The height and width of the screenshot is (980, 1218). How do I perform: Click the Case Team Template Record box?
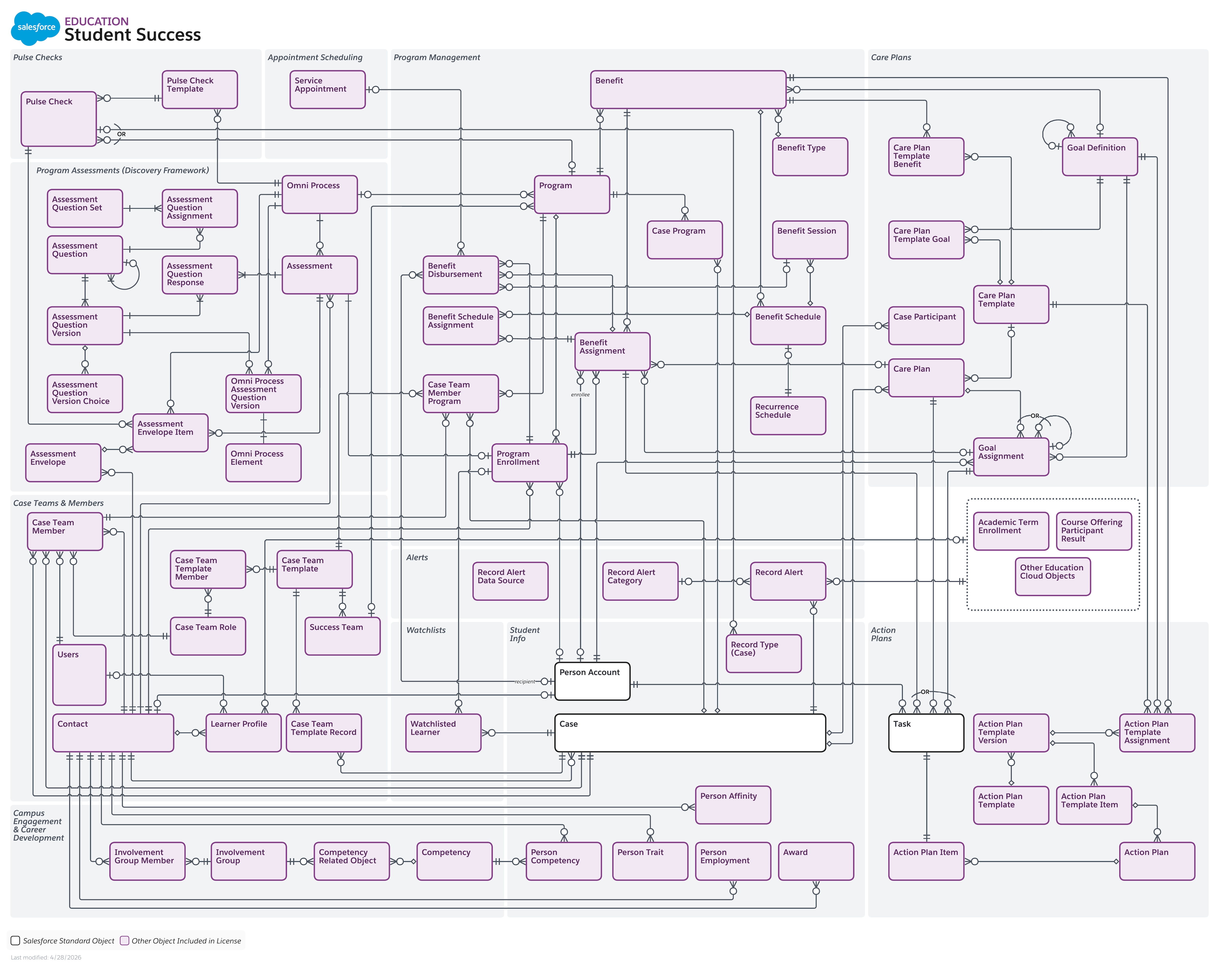coord(324,733)
